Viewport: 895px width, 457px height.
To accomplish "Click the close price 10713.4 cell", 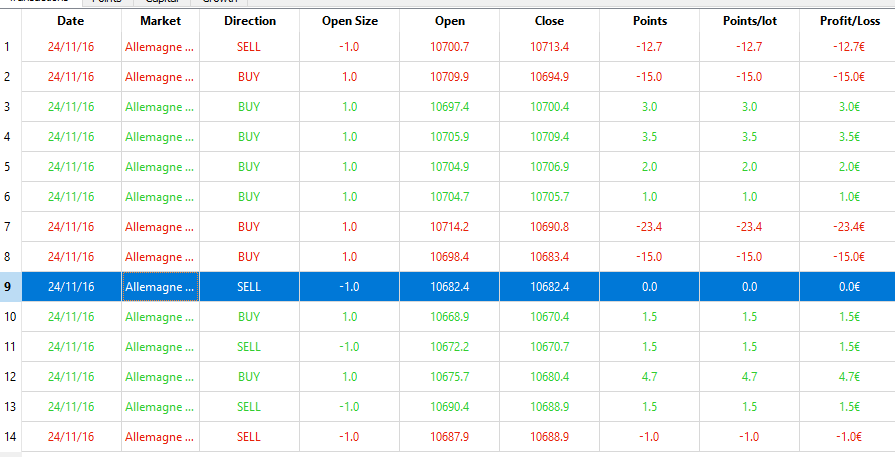I will pos(549,47).
